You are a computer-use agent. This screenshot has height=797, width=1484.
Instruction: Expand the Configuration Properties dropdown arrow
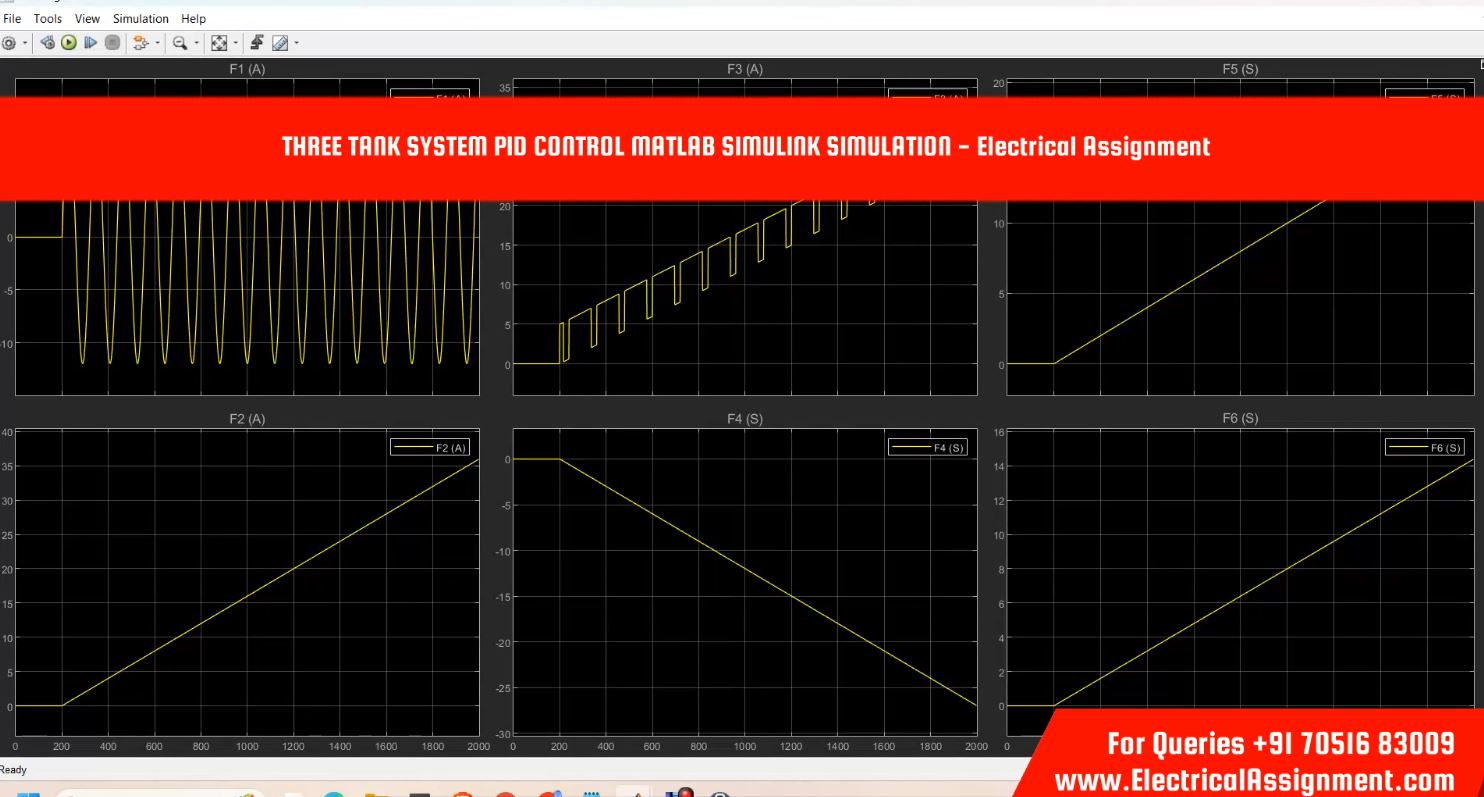[23, 43]
